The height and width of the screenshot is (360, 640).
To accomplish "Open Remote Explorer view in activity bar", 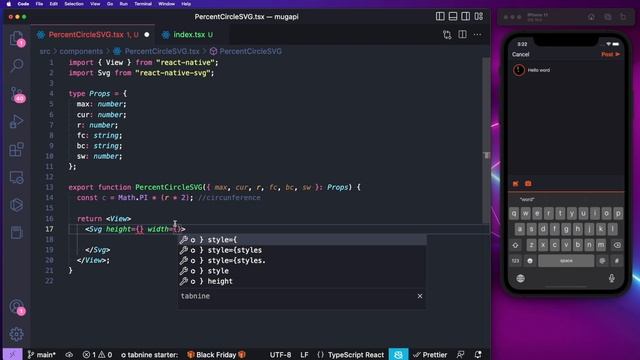I will (x=17, y=177).
